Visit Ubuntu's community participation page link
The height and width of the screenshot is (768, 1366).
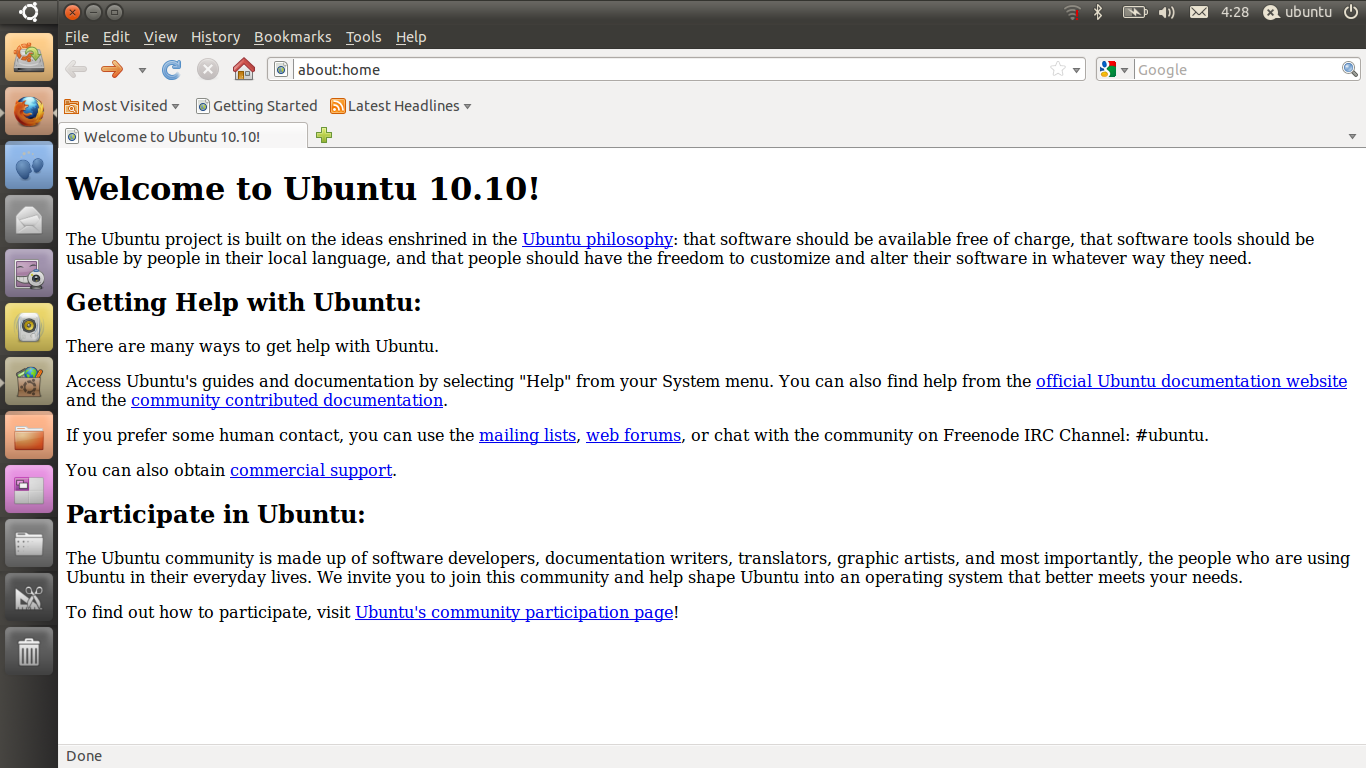coord(514,612)
